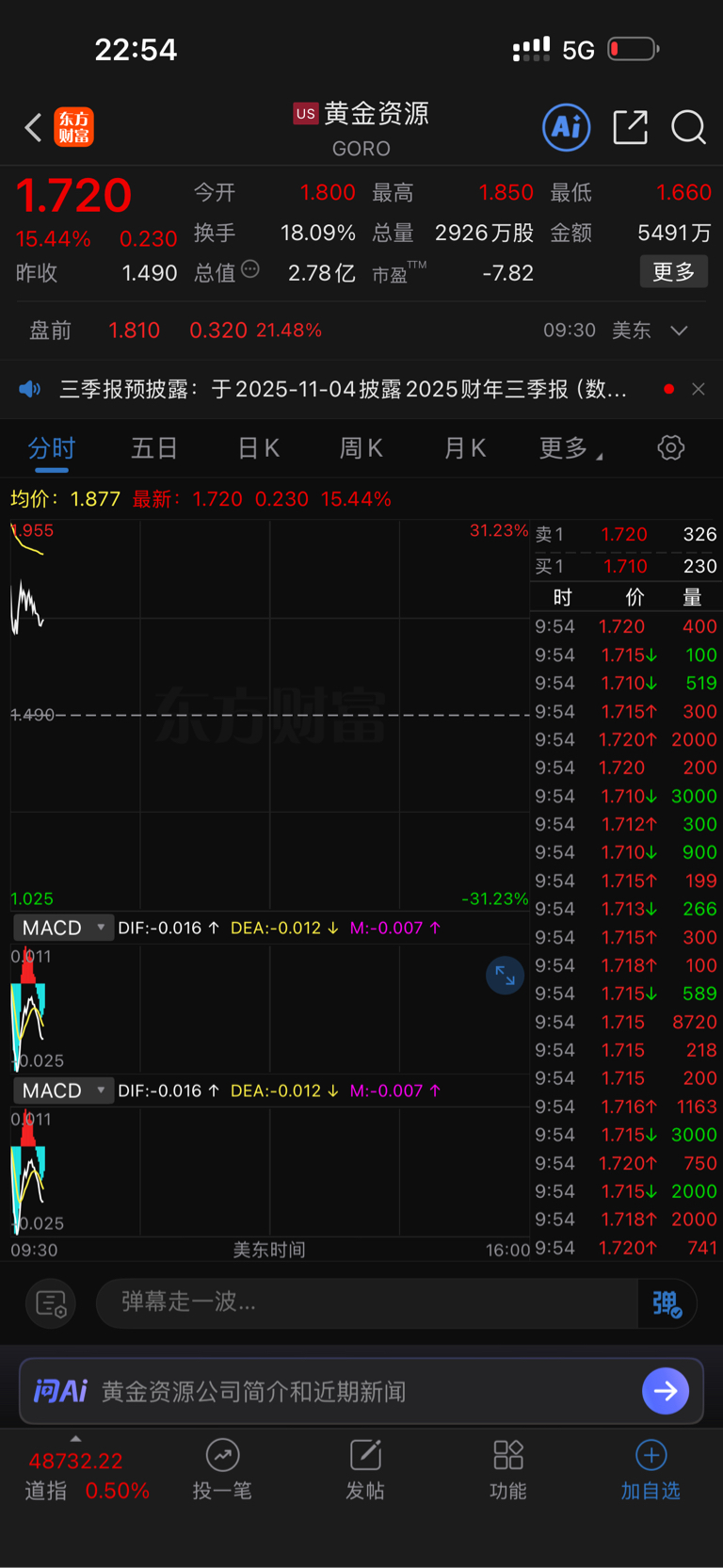
Task: Tap the first MACD DIF value label
Action: [x=169, y=928]
